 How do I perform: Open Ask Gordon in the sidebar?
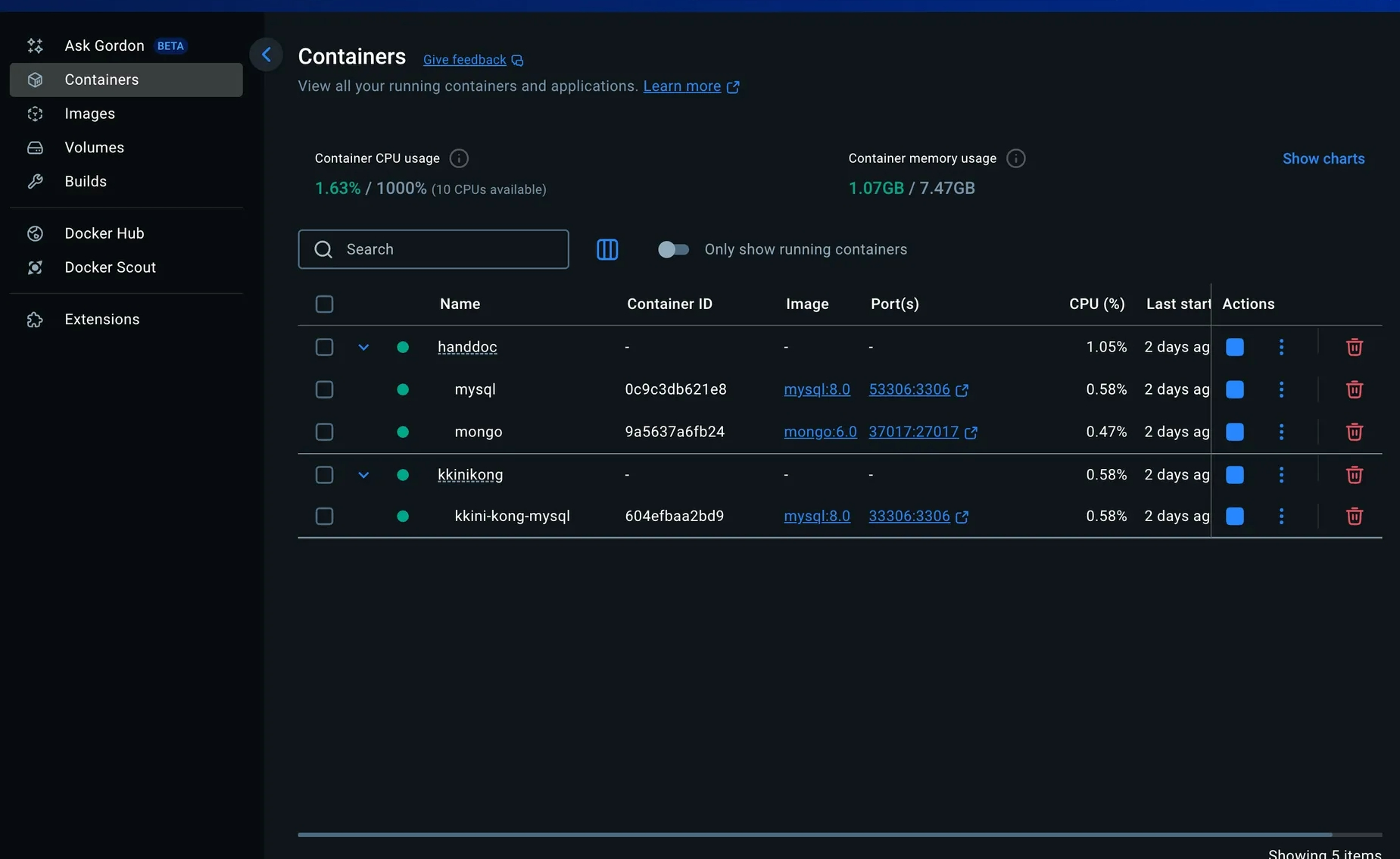click(x=126, y=45)
